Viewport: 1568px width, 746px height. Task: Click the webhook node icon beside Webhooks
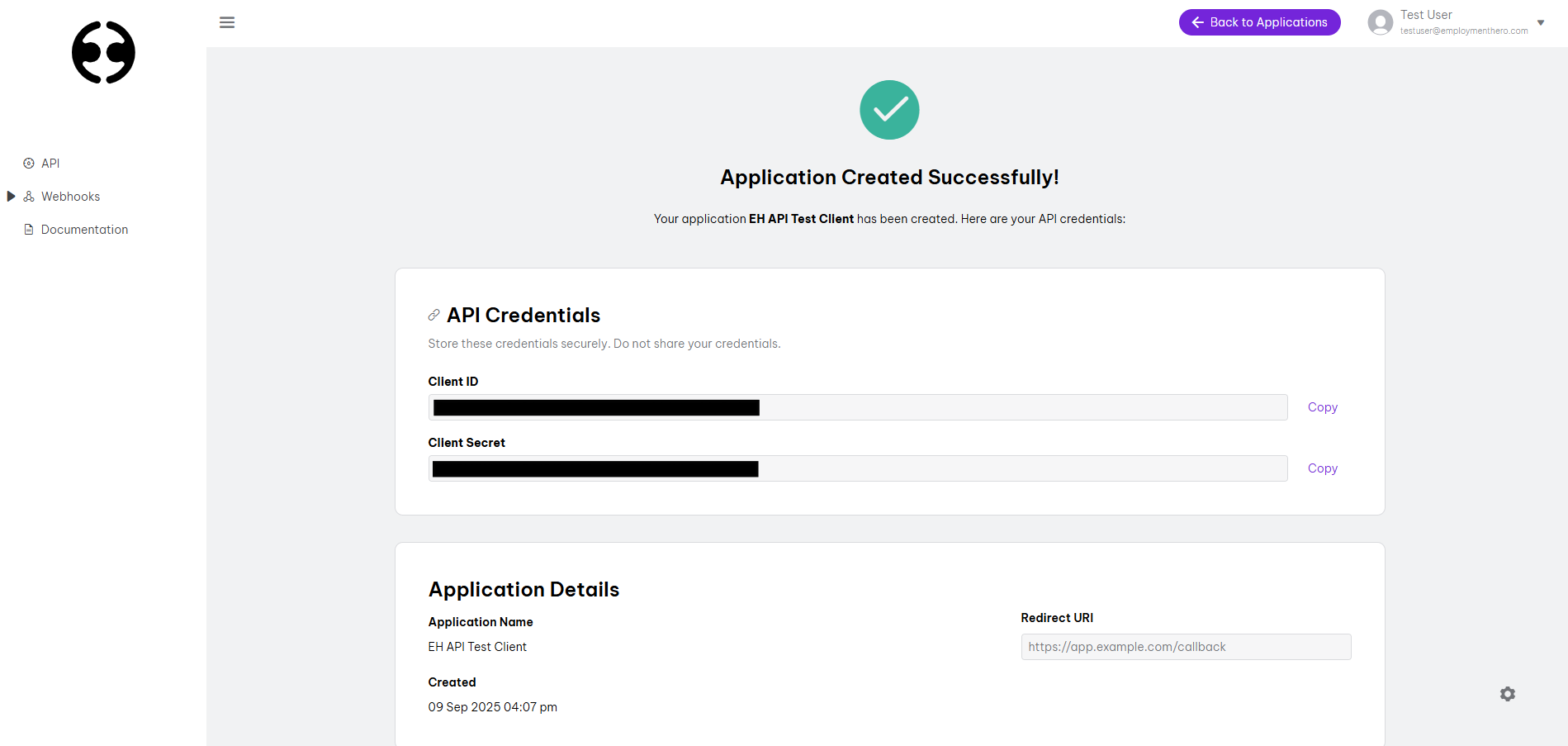point(27,196)
